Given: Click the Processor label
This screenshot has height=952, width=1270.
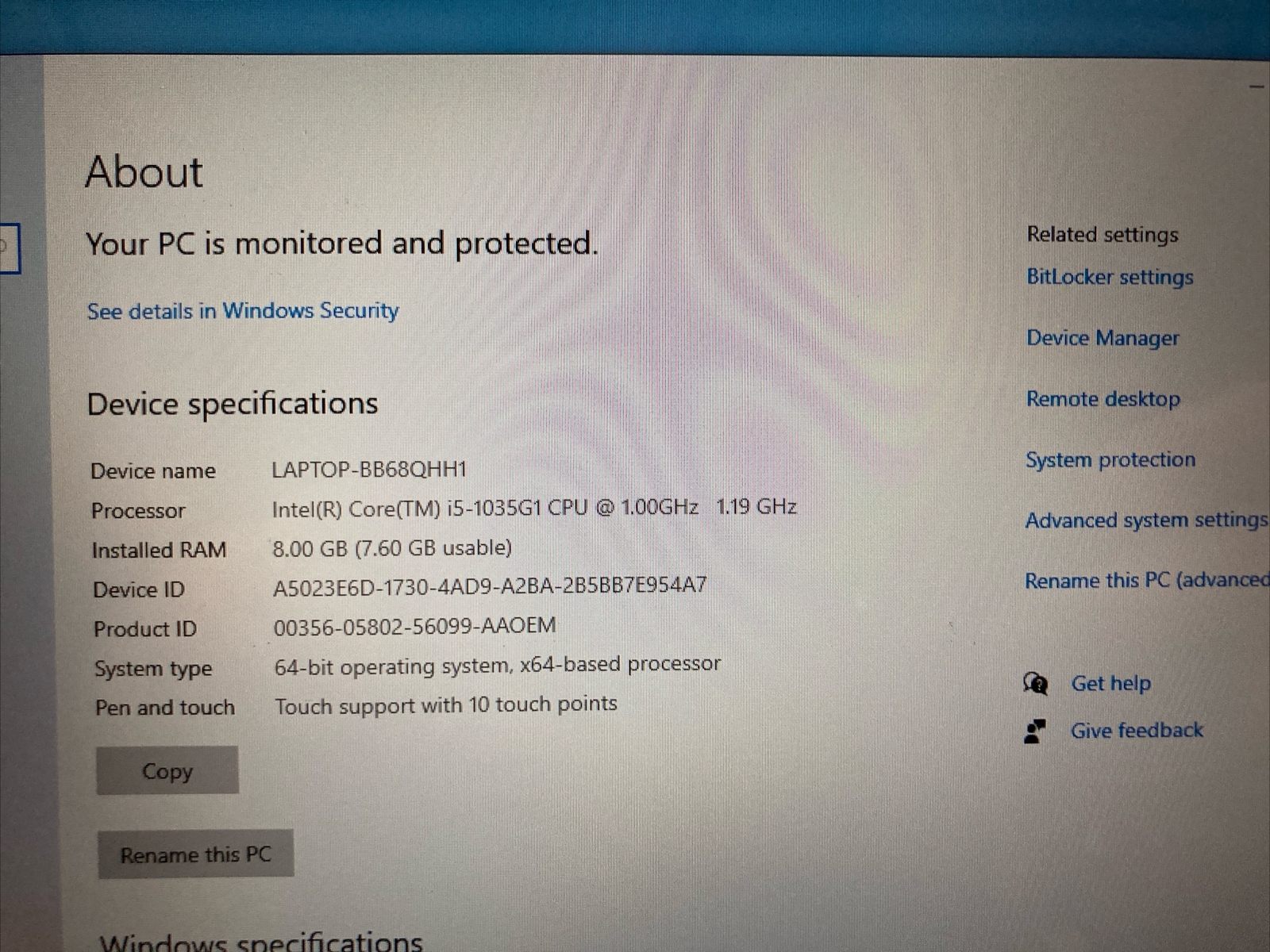Looking at the screenshot, I should (138, 511).
